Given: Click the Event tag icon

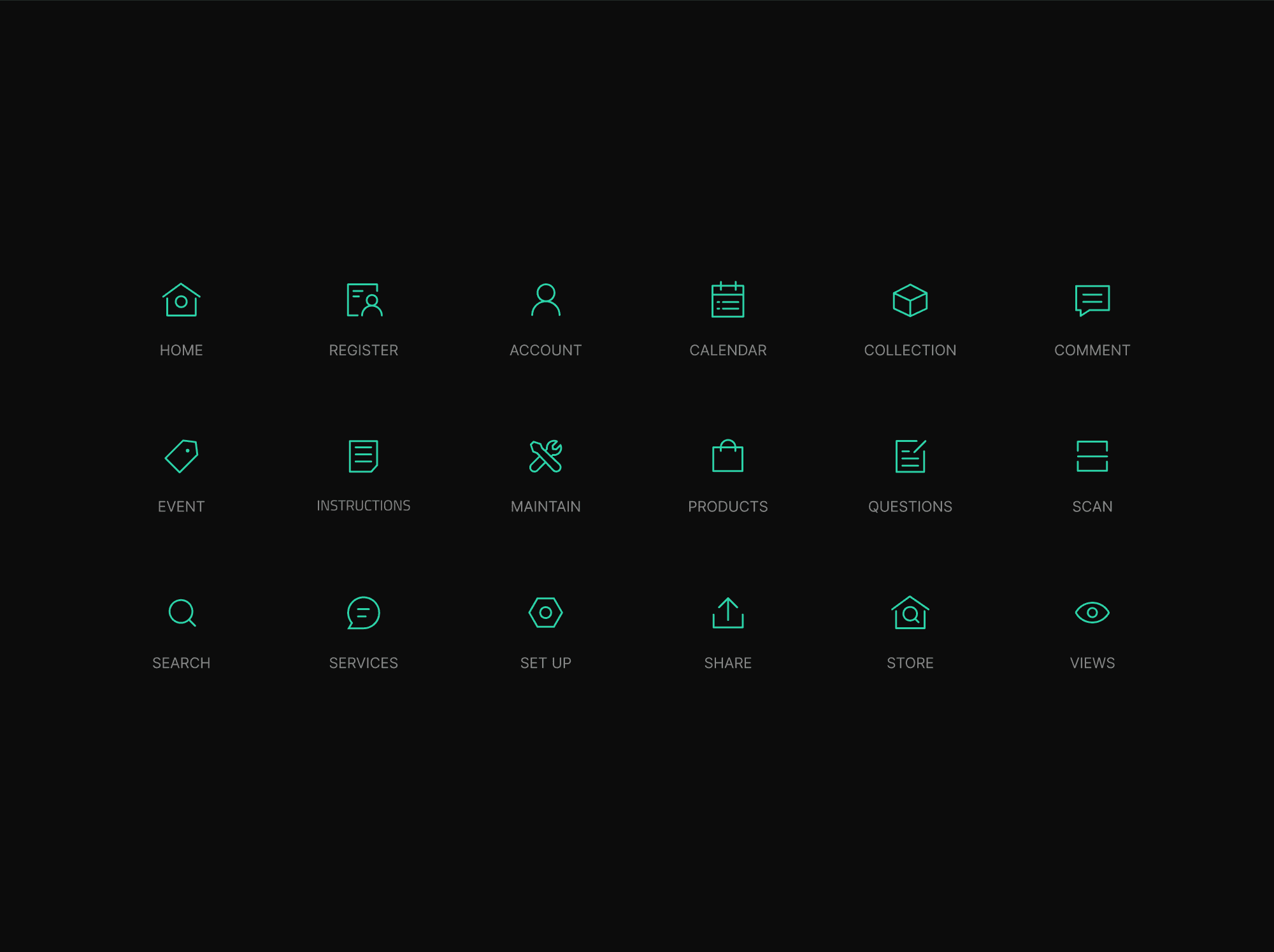Looking at the screenshot, I should click(x=182, y=456).
